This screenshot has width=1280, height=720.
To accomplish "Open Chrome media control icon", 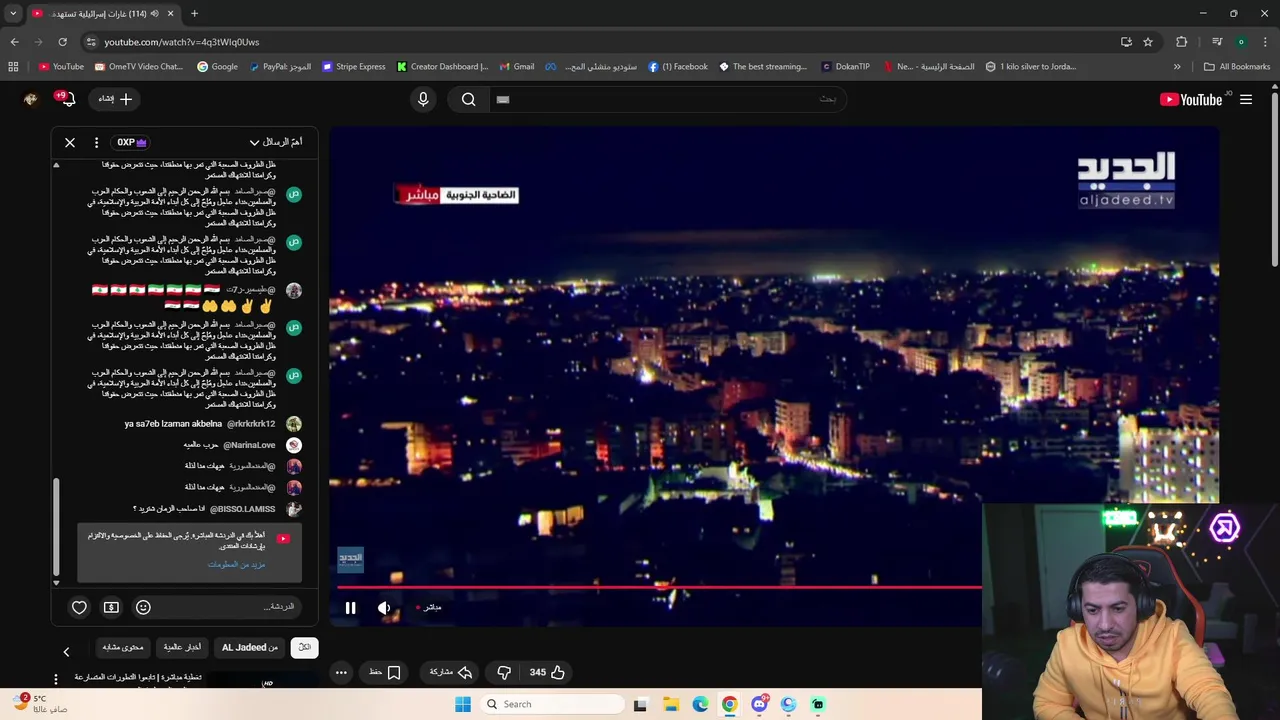I will (1217, 42).
